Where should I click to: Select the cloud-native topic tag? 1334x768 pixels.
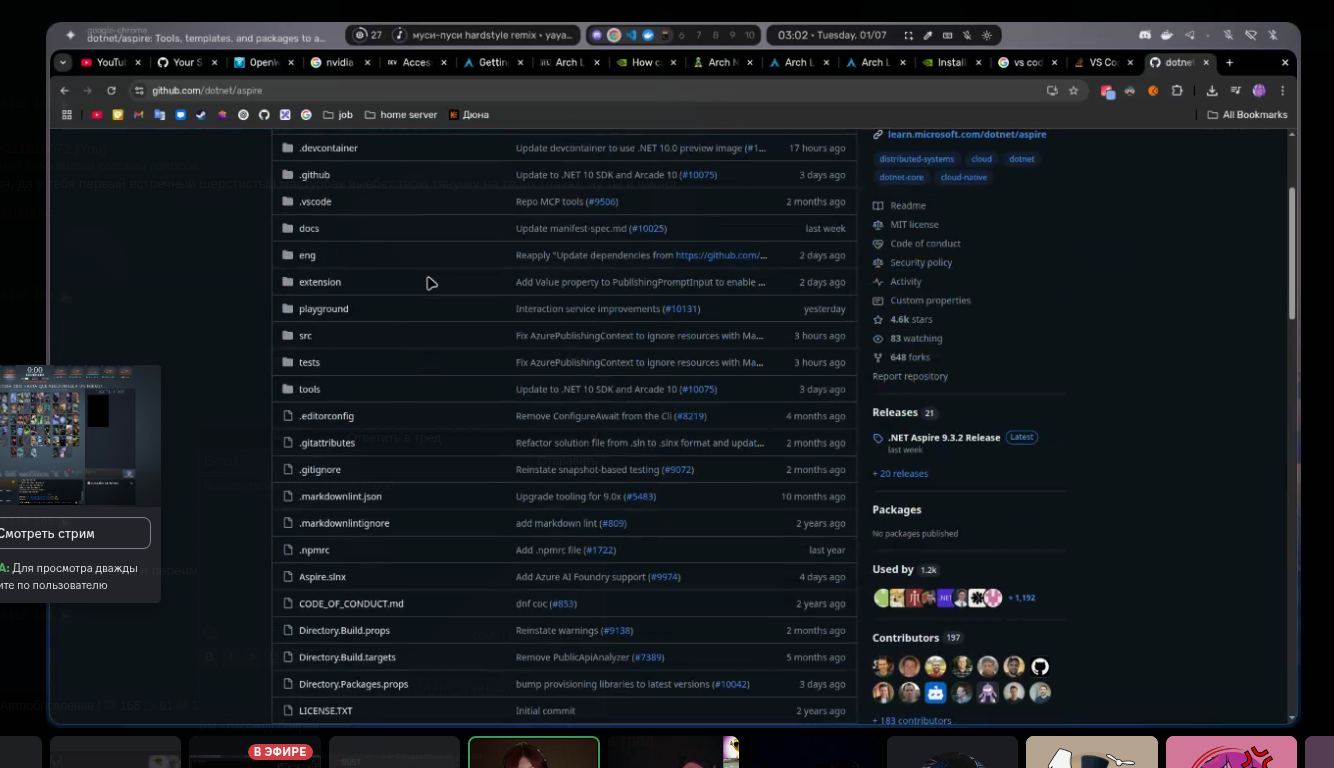(964, 178)
